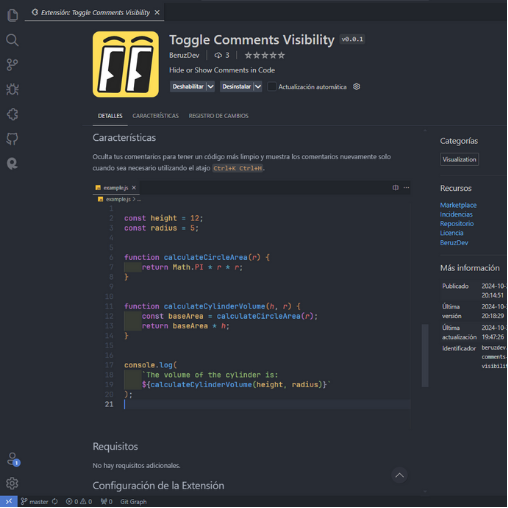Click the Toggle Comments Visibility extension logo

click(126, 64)
